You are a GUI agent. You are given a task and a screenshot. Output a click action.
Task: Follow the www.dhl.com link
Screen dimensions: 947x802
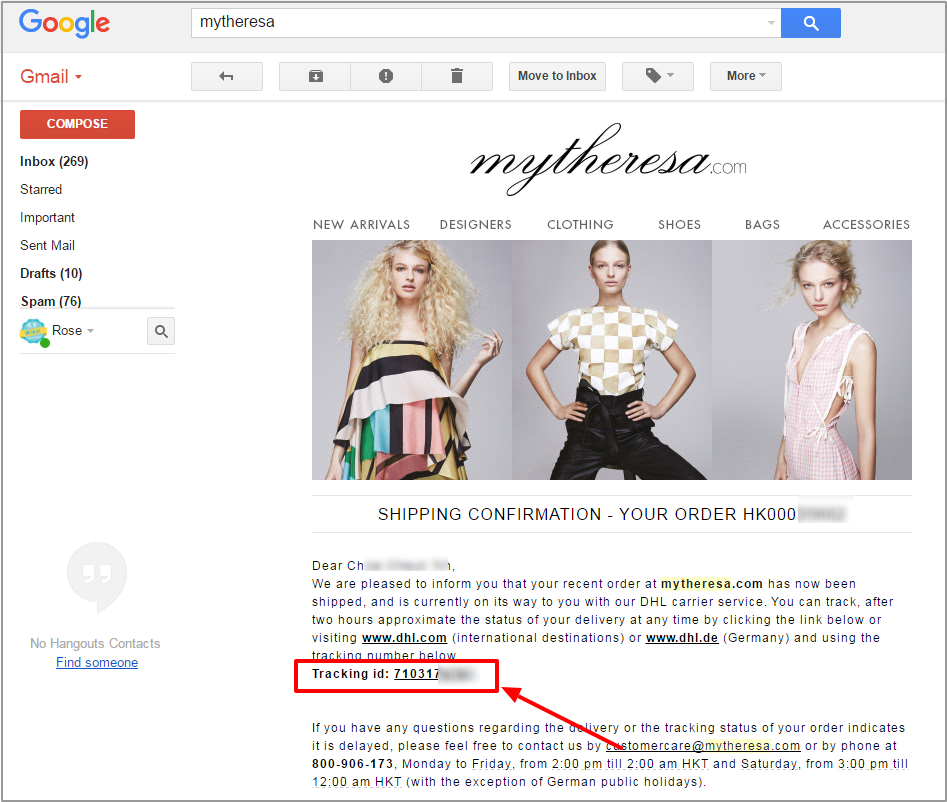click(x=404, y=638)
